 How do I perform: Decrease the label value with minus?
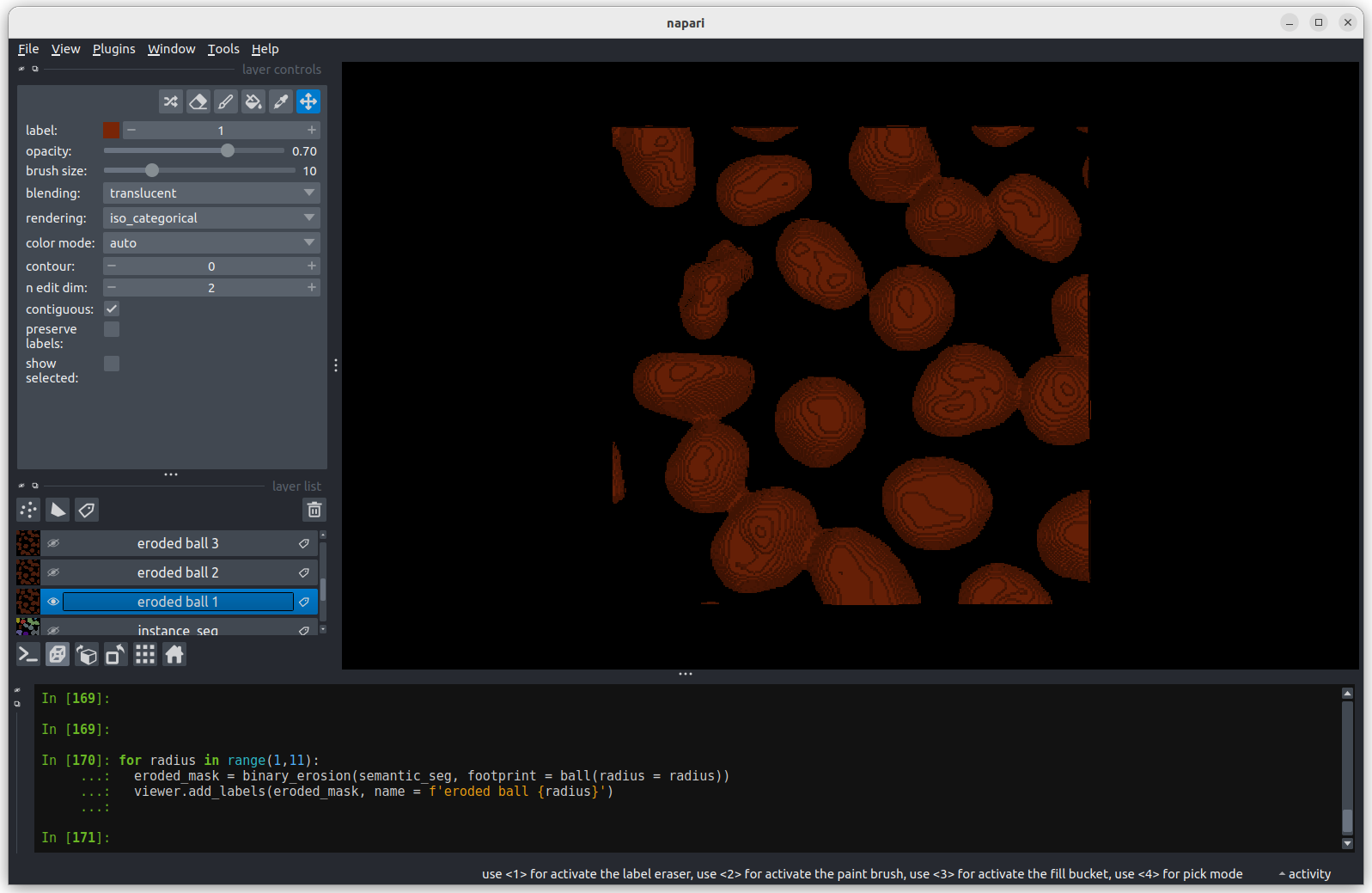[131, 130]
